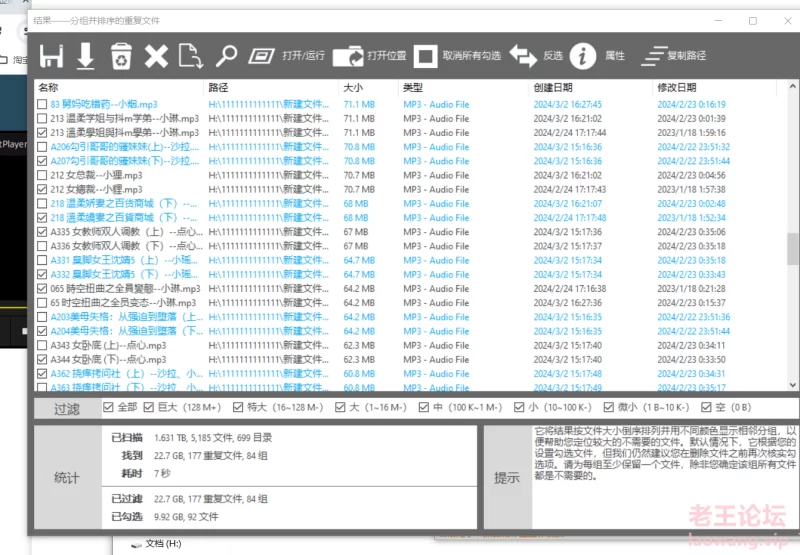Select file 212 女总裁--小狸.mp3
This screenshot has width=800, height=555.
(x=96, y=175)
